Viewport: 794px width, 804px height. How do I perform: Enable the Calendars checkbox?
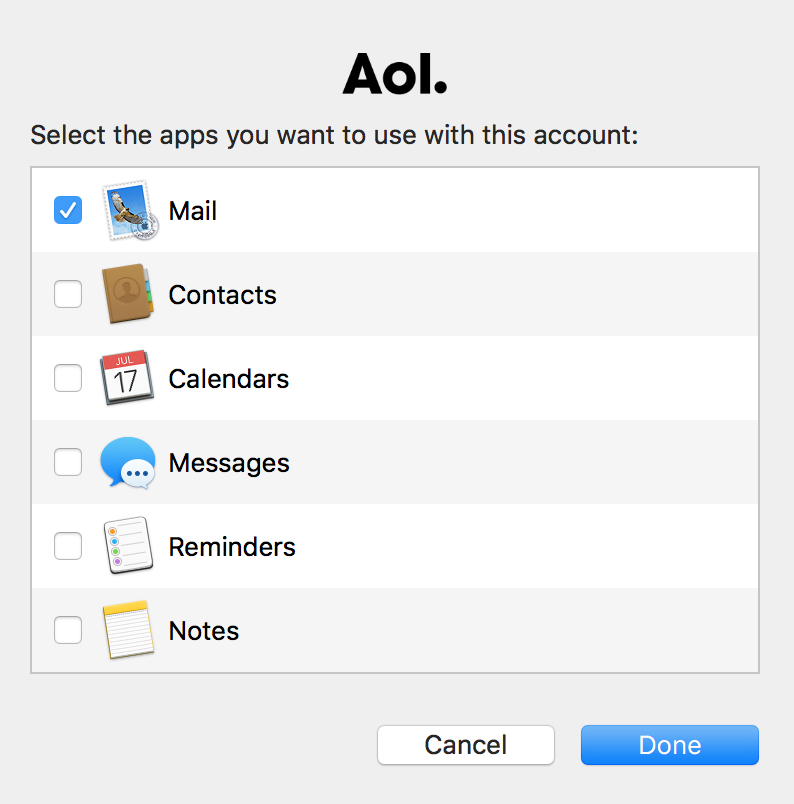68,379
